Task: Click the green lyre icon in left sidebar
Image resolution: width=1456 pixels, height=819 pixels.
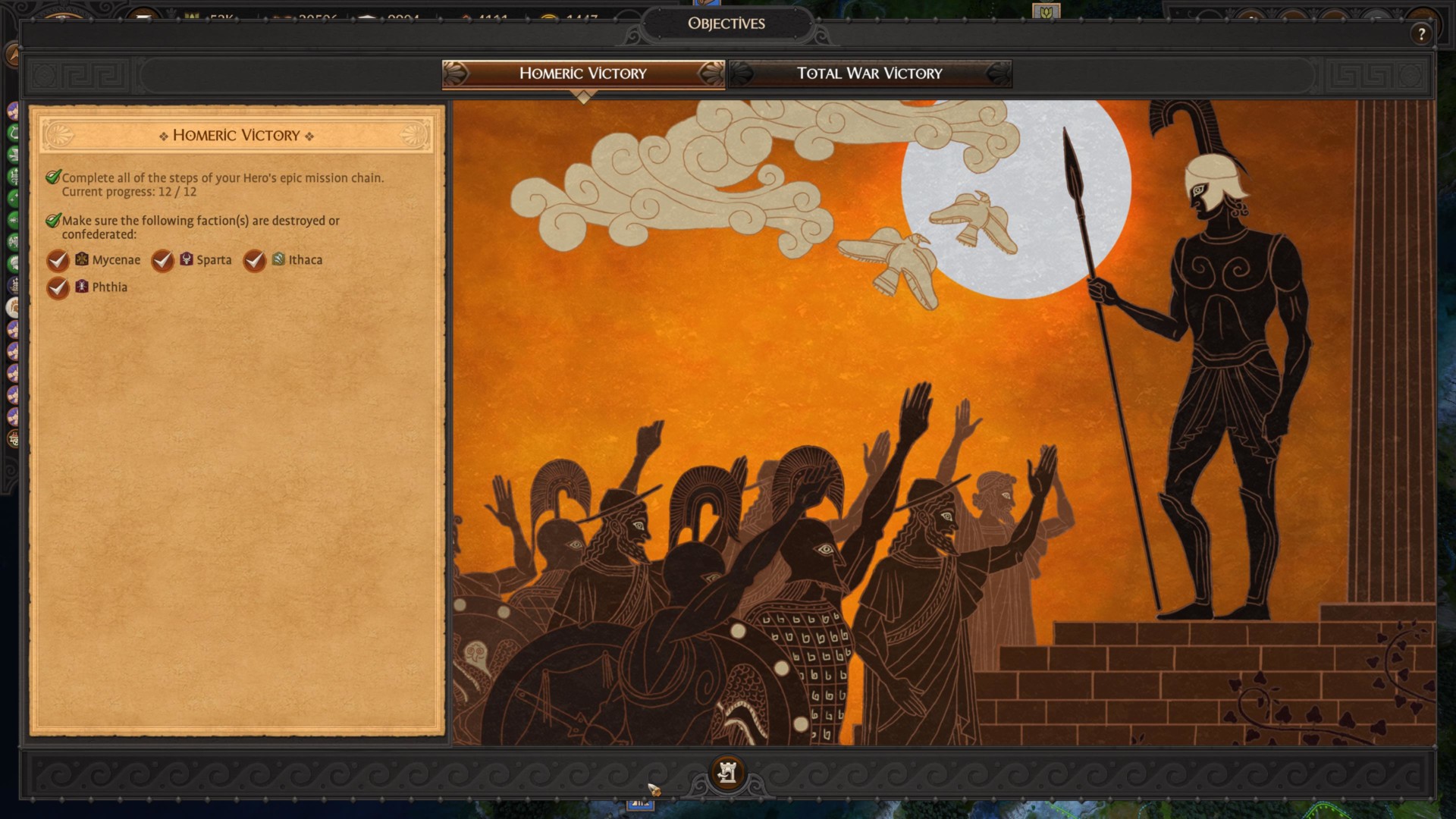Action: pos(13,132)
